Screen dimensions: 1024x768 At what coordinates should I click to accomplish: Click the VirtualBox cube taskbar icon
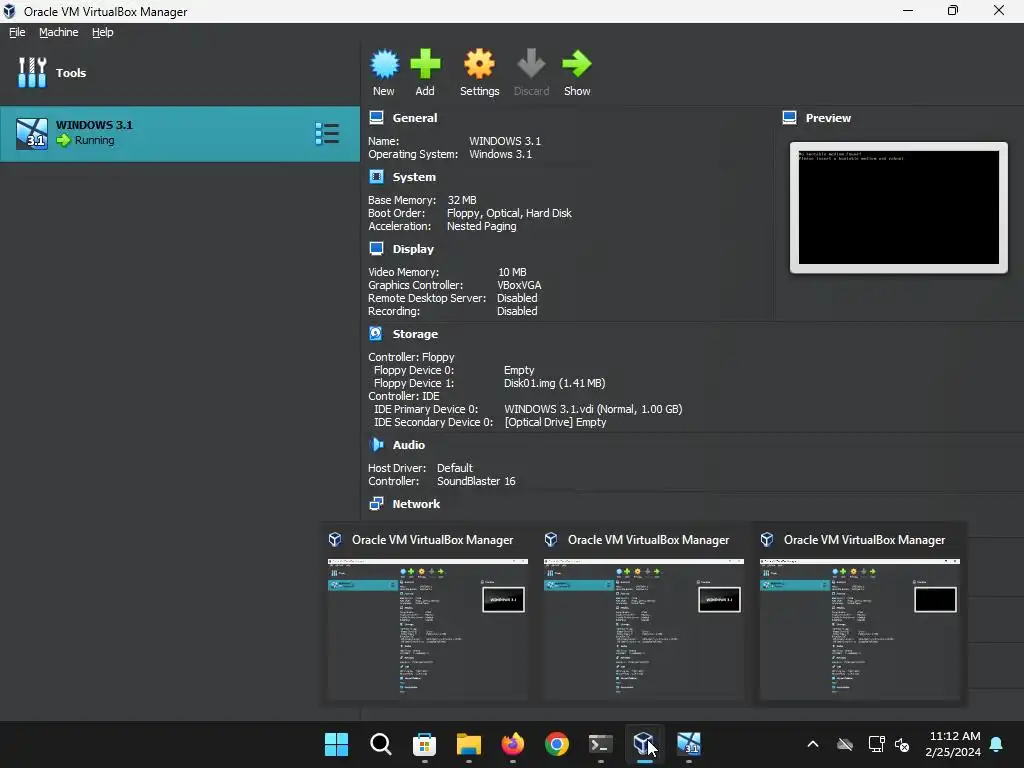(645, 744)
